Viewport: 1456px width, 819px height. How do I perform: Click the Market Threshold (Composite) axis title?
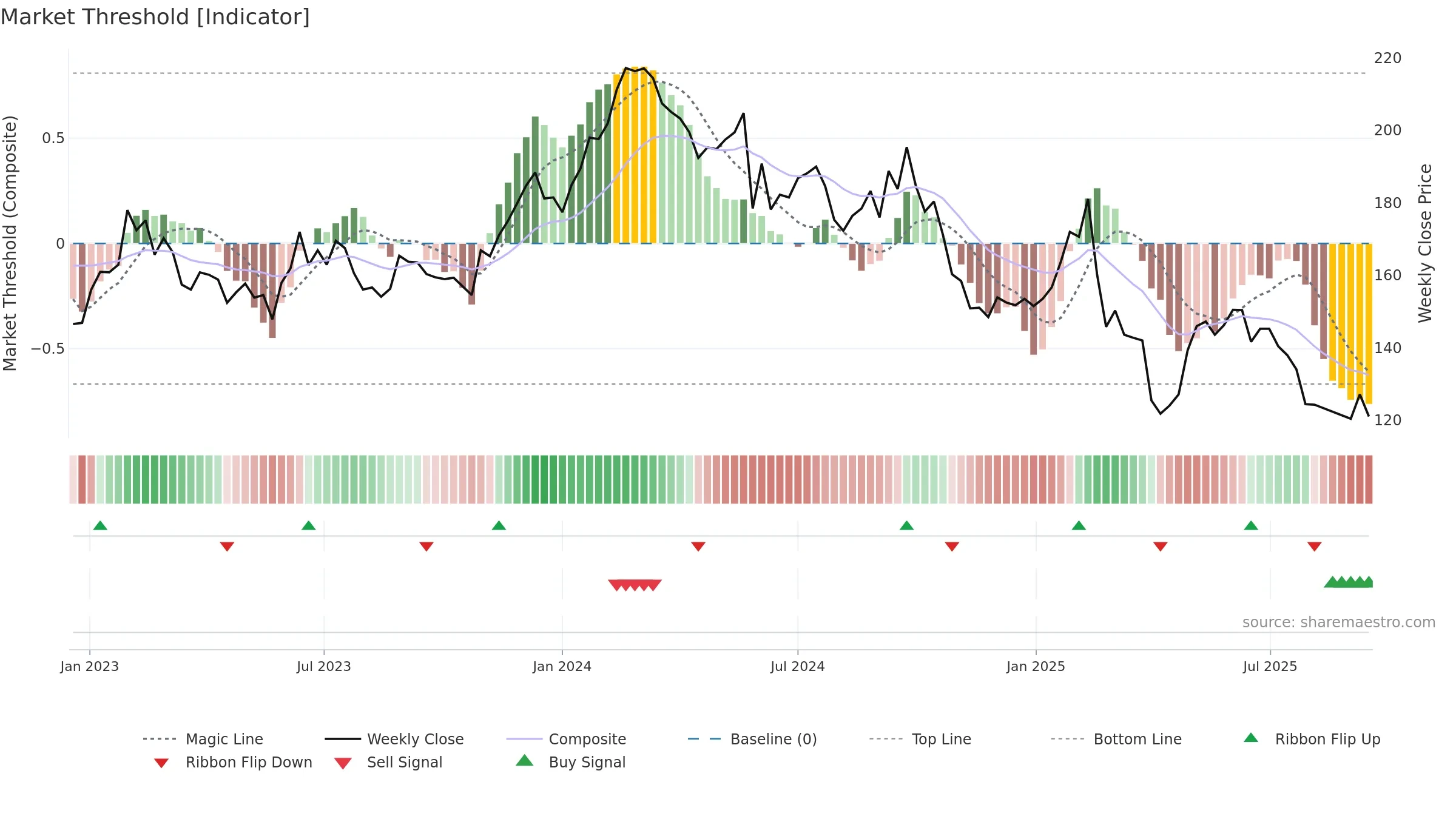coord(10,243)
